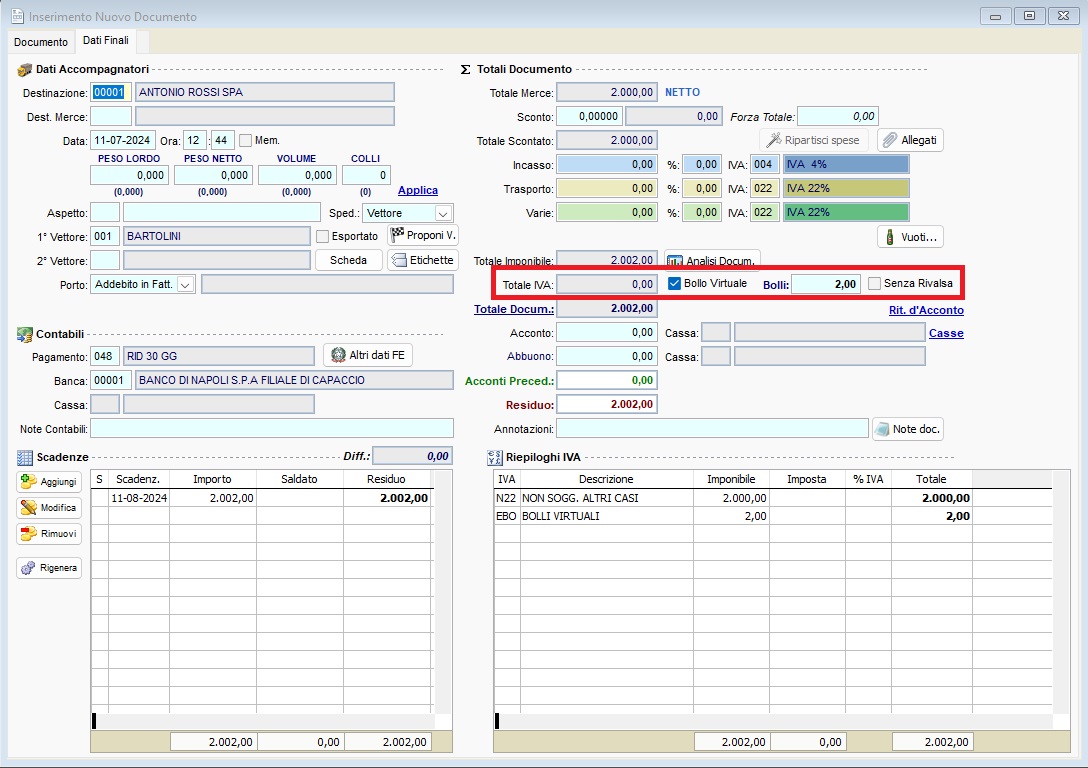Open the Rit. d'Acconto link
This screenshot has width=1088, height=768.
coord(926,310)
